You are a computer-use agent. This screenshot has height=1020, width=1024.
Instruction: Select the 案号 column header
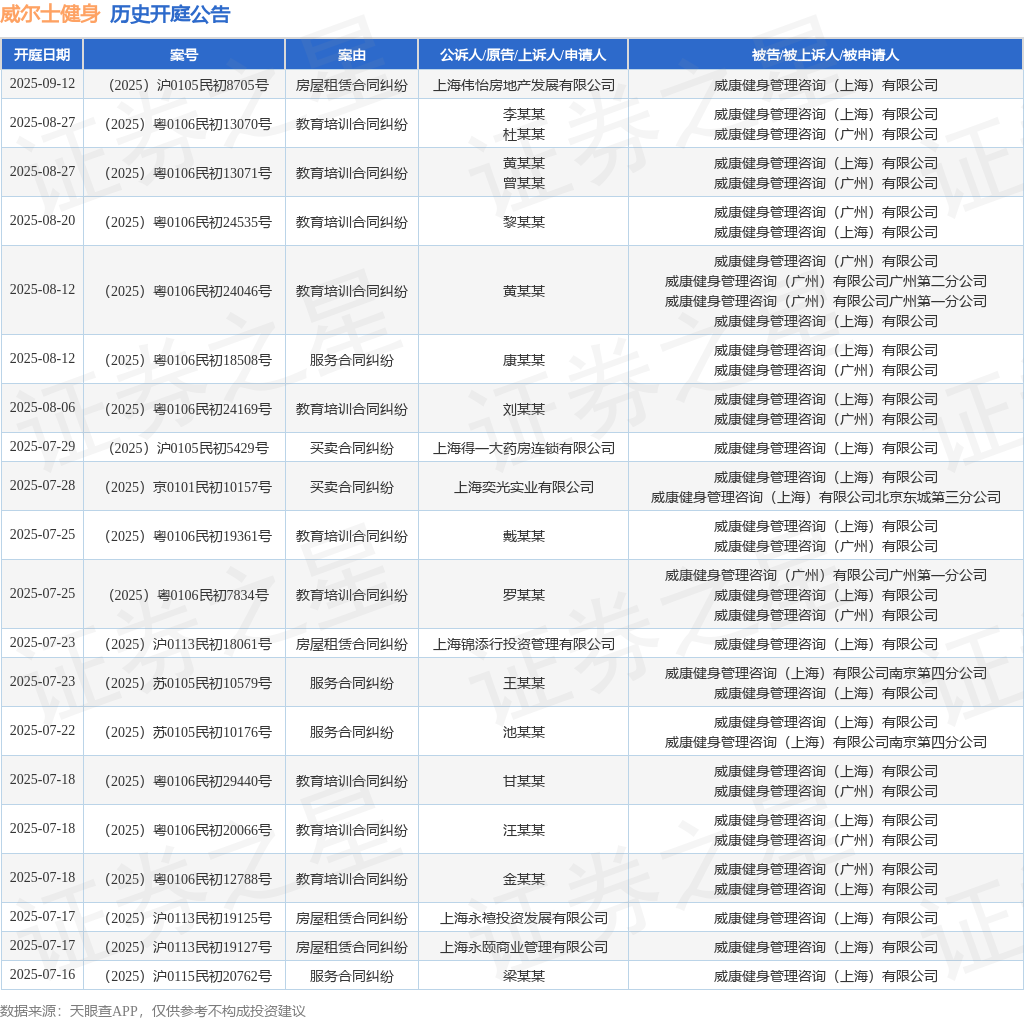pos(184,55)
